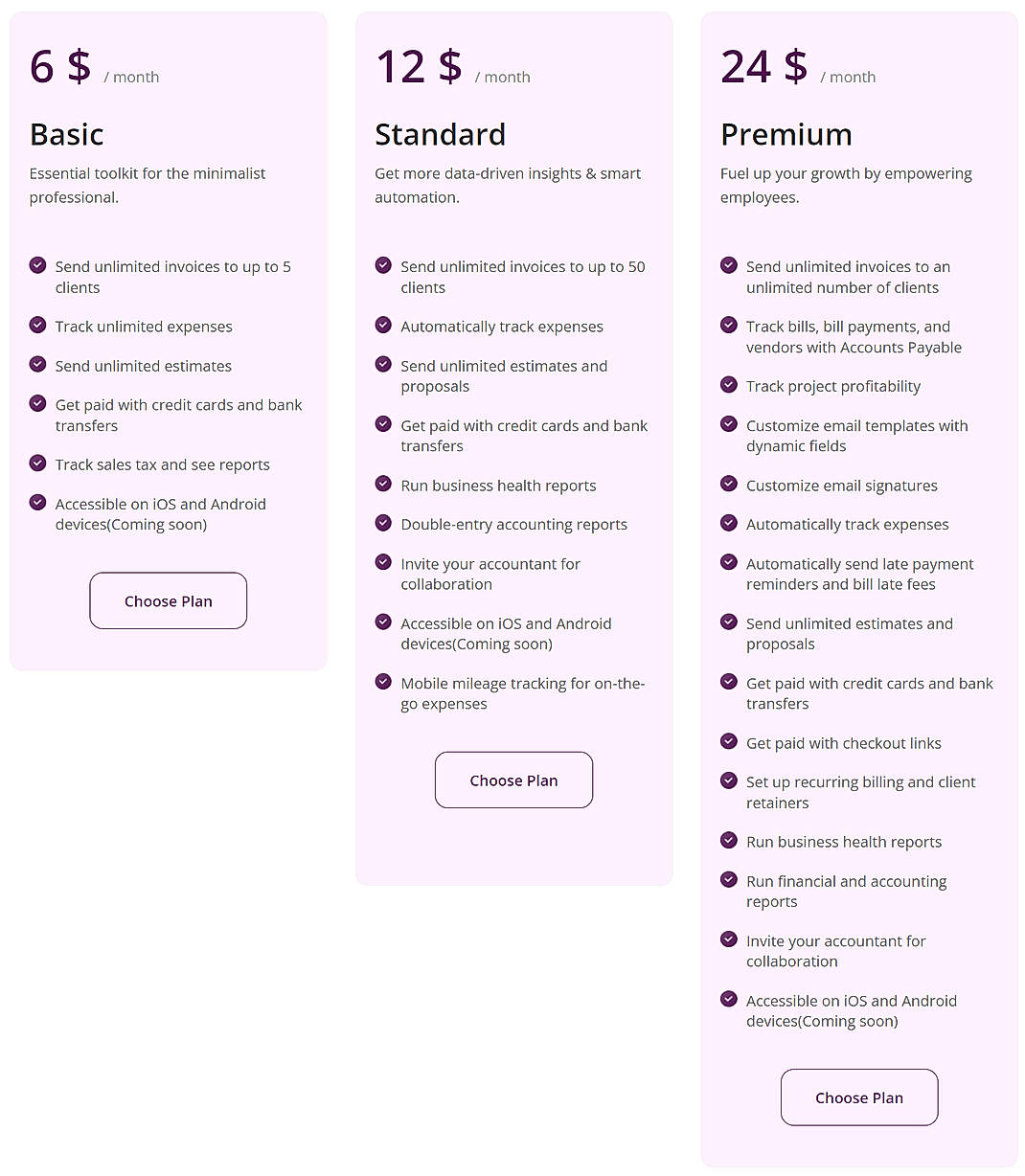Click the checkmark beside 'Track project profitability'

729,384
